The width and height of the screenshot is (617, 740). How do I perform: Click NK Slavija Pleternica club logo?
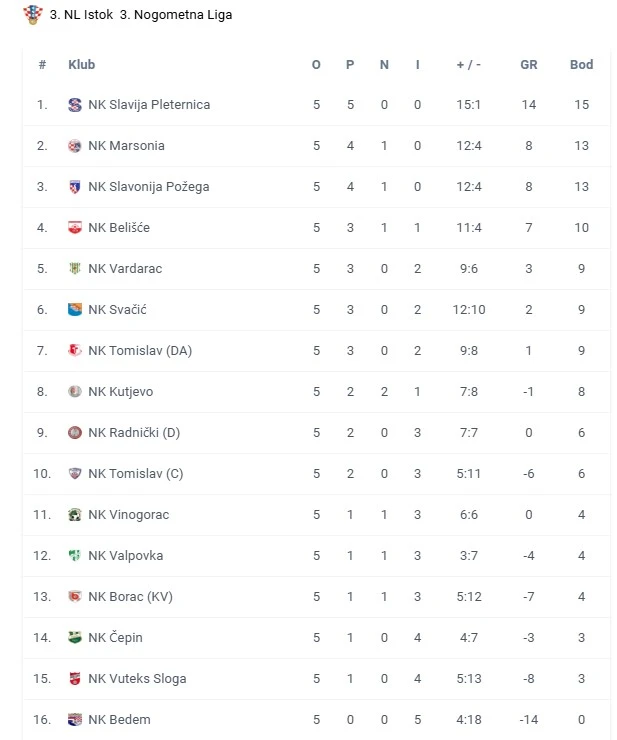(x=75, y=105)
